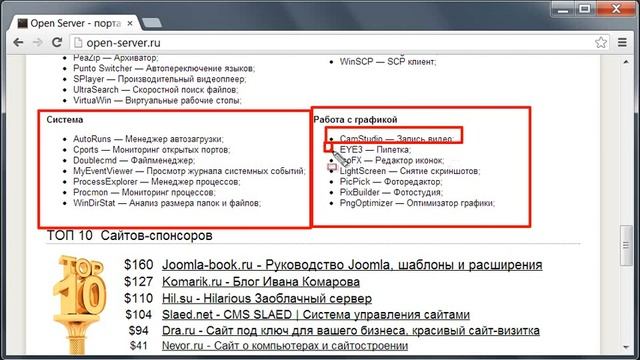Open the Chrome hamburger menu

click(x=622, y=42)
